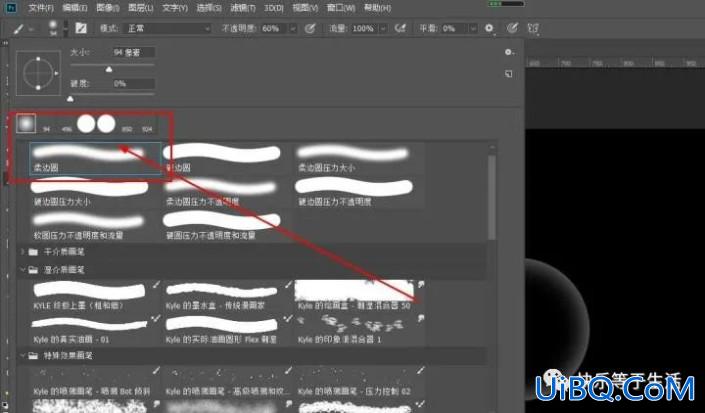Open the 滤镜(T) menu
Image resolution: width=705 pixels, height=413 pixels.
(243, 8)
